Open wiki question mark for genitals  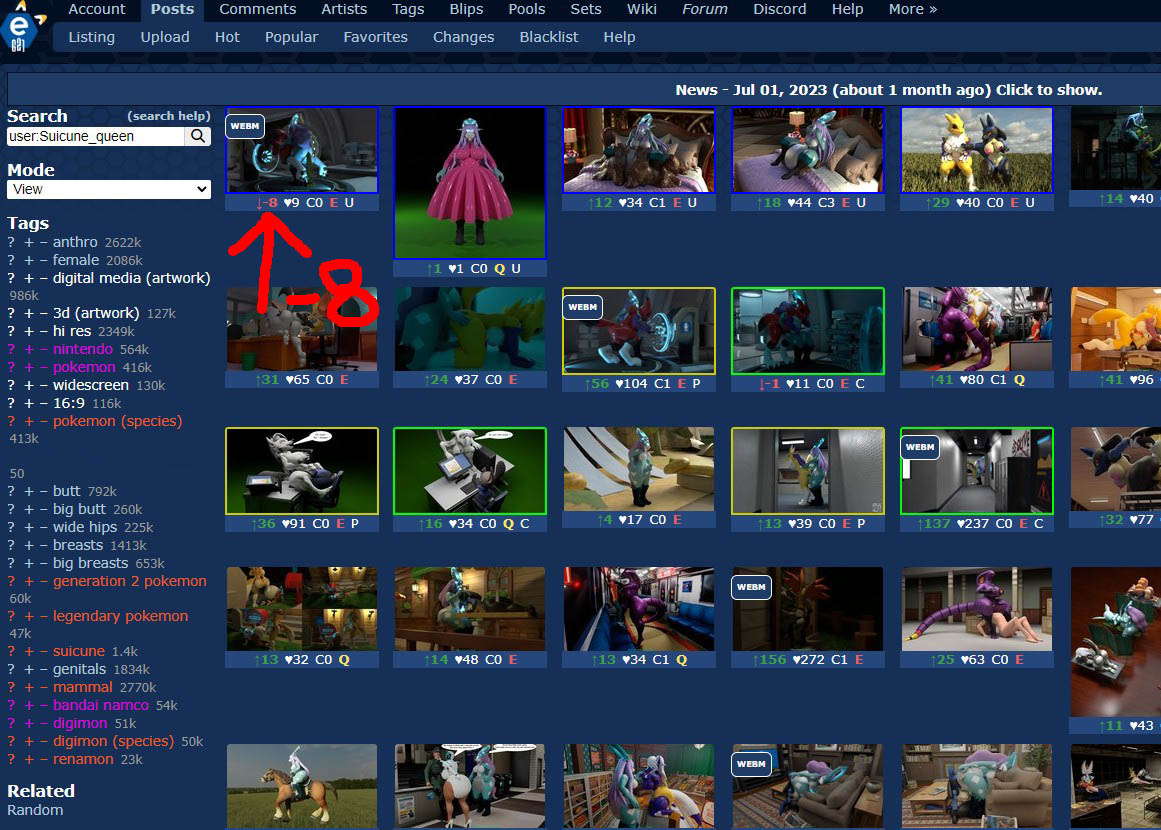[11, 669]
